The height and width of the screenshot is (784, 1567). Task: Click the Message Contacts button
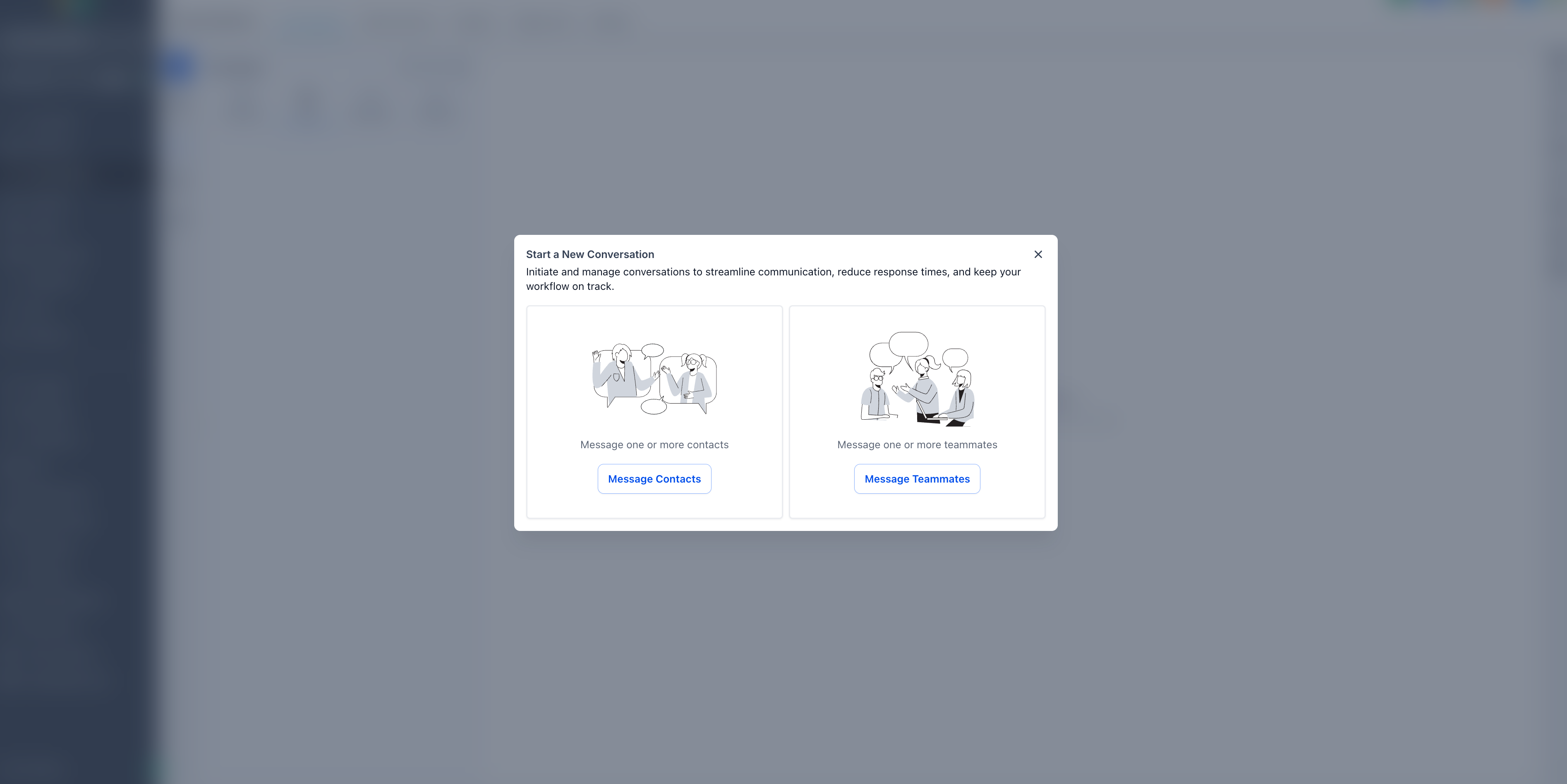(654, 479)
